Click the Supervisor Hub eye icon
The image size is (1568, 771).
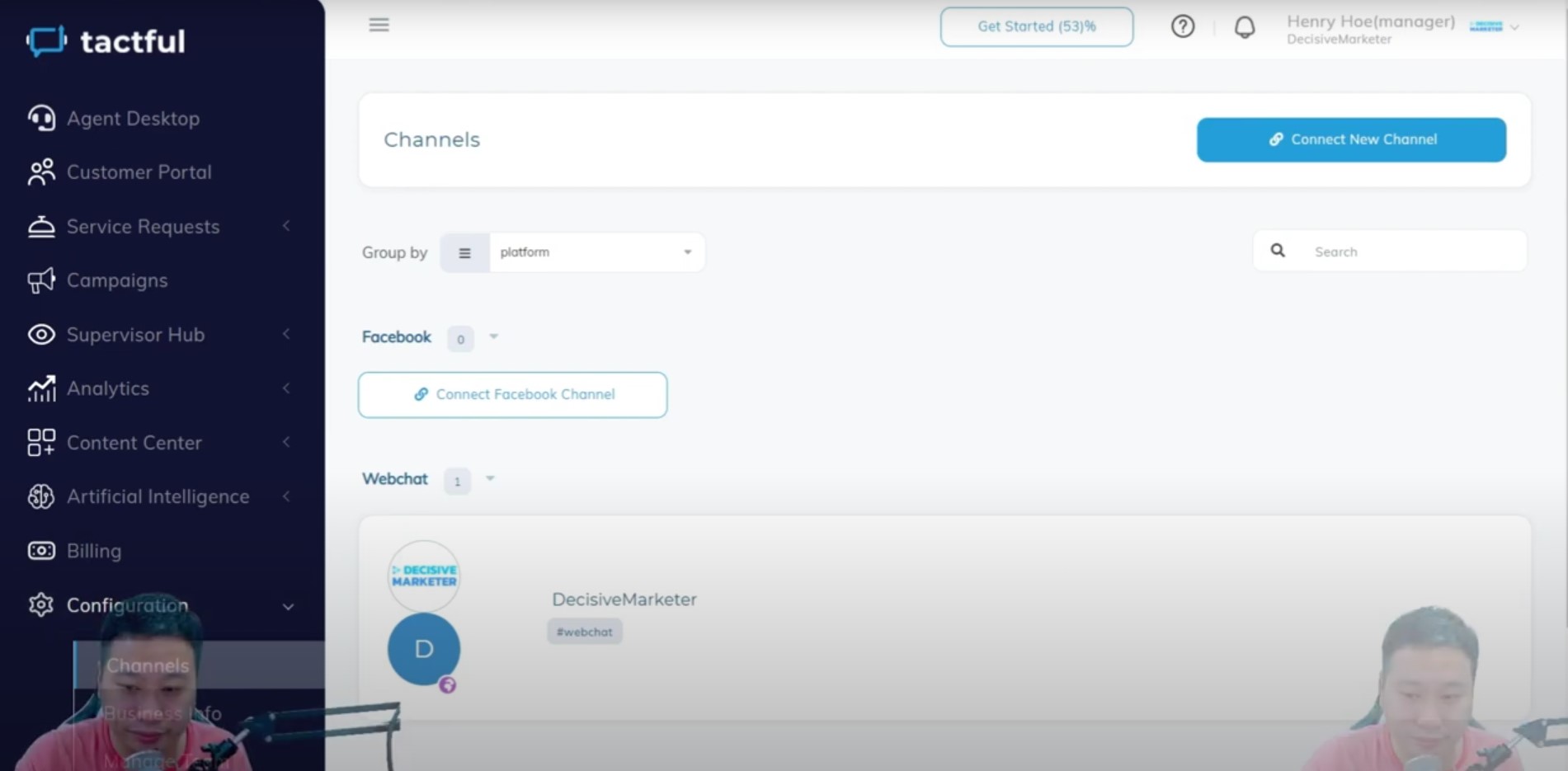pos(41,334)
